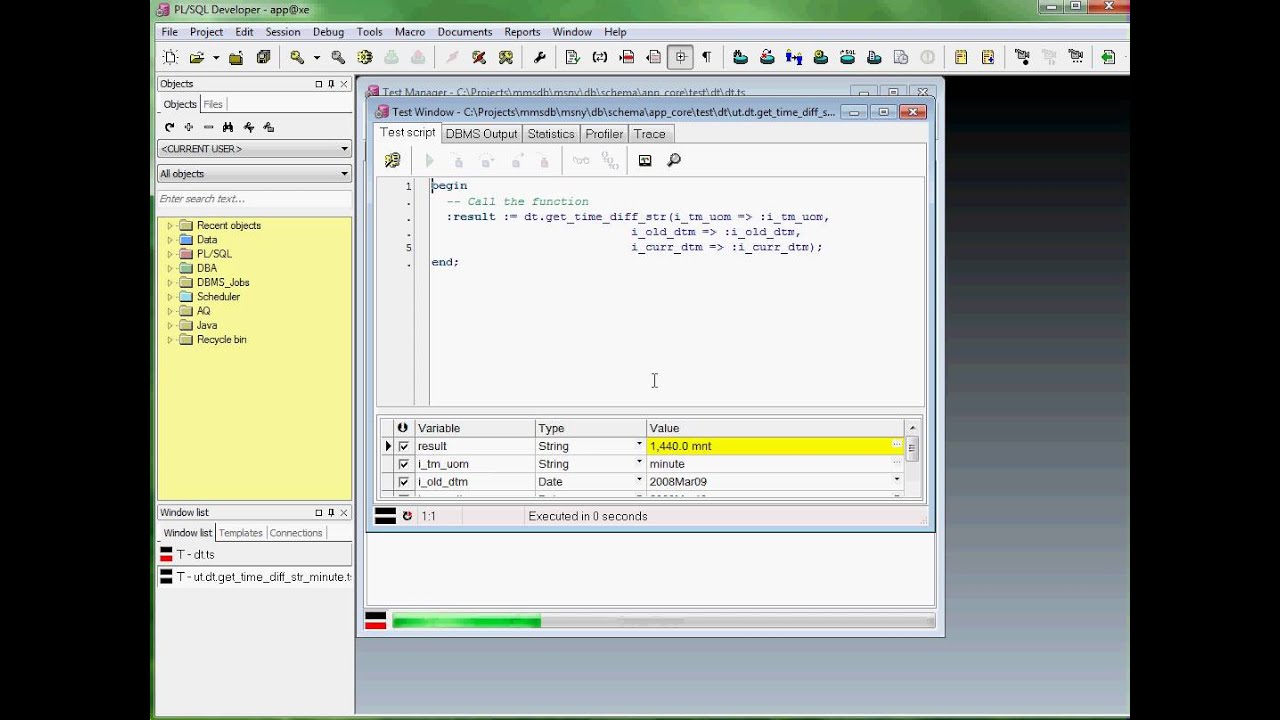The height and width of the screenshot is (720, 1280).
Task: Click the expand-all icon in Objects panel
Action: tap(189, 127)
